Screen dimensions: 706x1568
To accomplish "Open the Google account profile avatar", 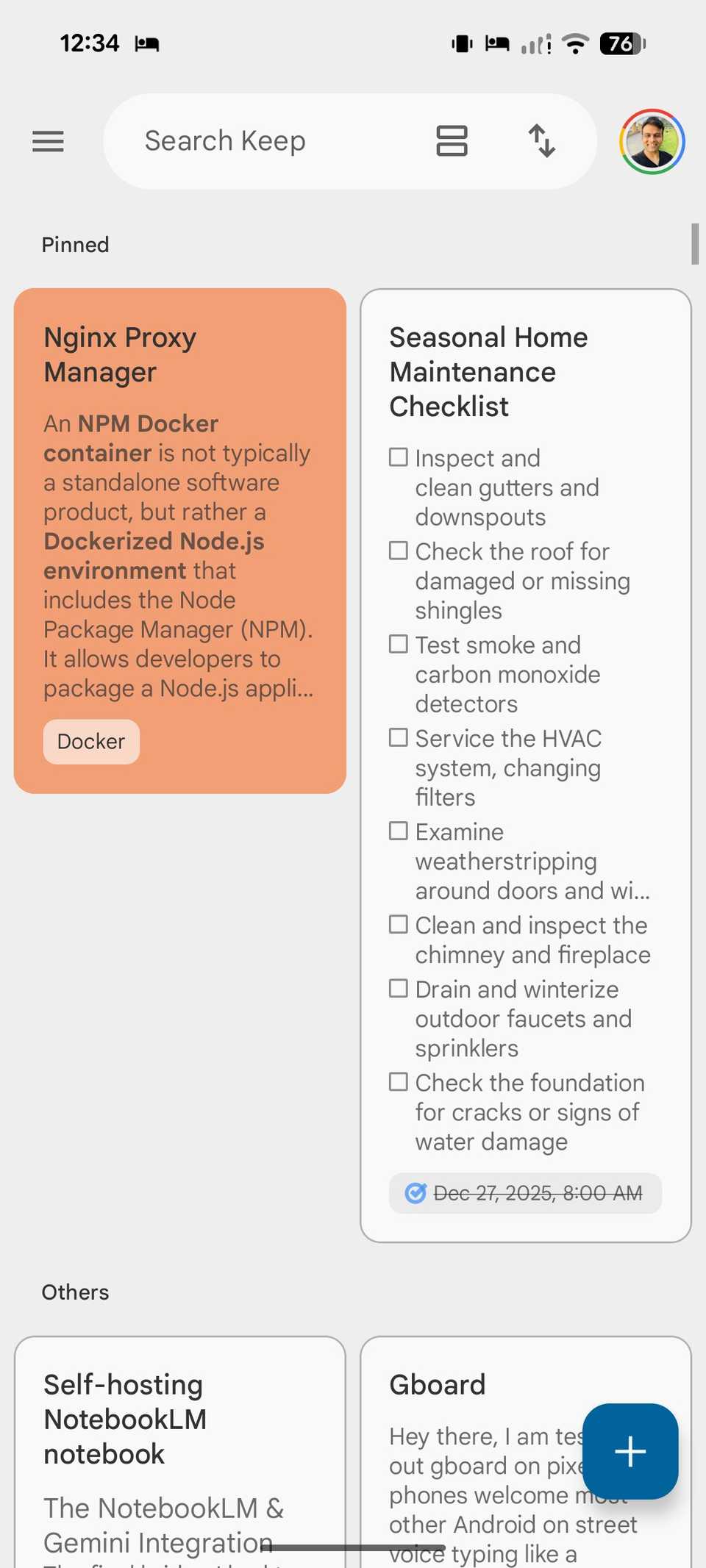I will 652,142.
